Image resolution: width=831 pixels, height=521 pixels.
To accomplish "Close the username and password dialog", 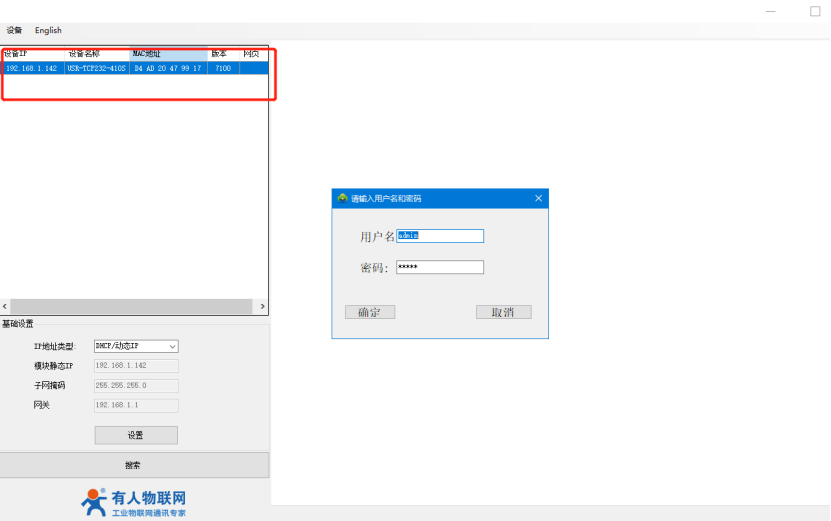I will coord(538,198).
